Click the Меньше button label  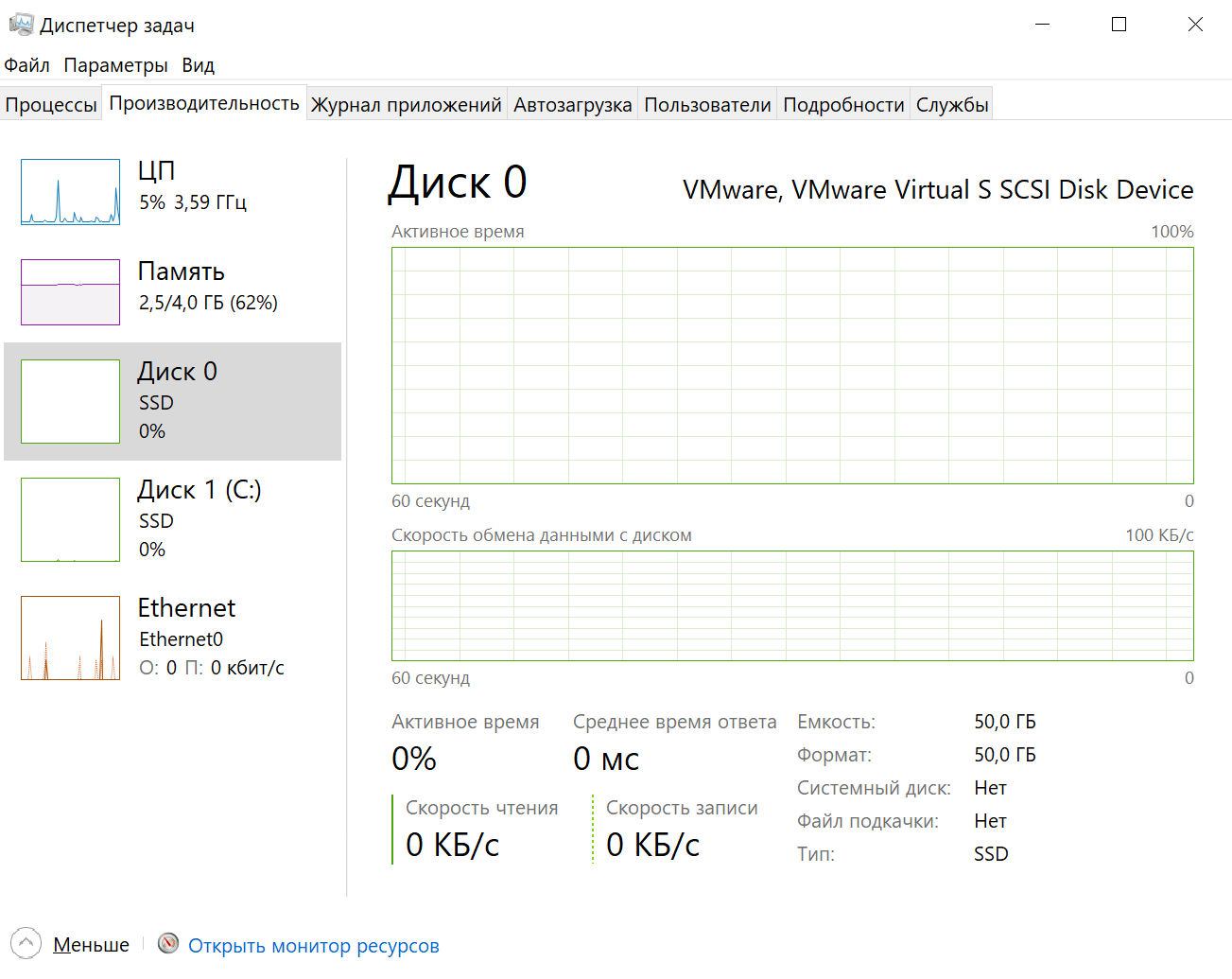91,945
